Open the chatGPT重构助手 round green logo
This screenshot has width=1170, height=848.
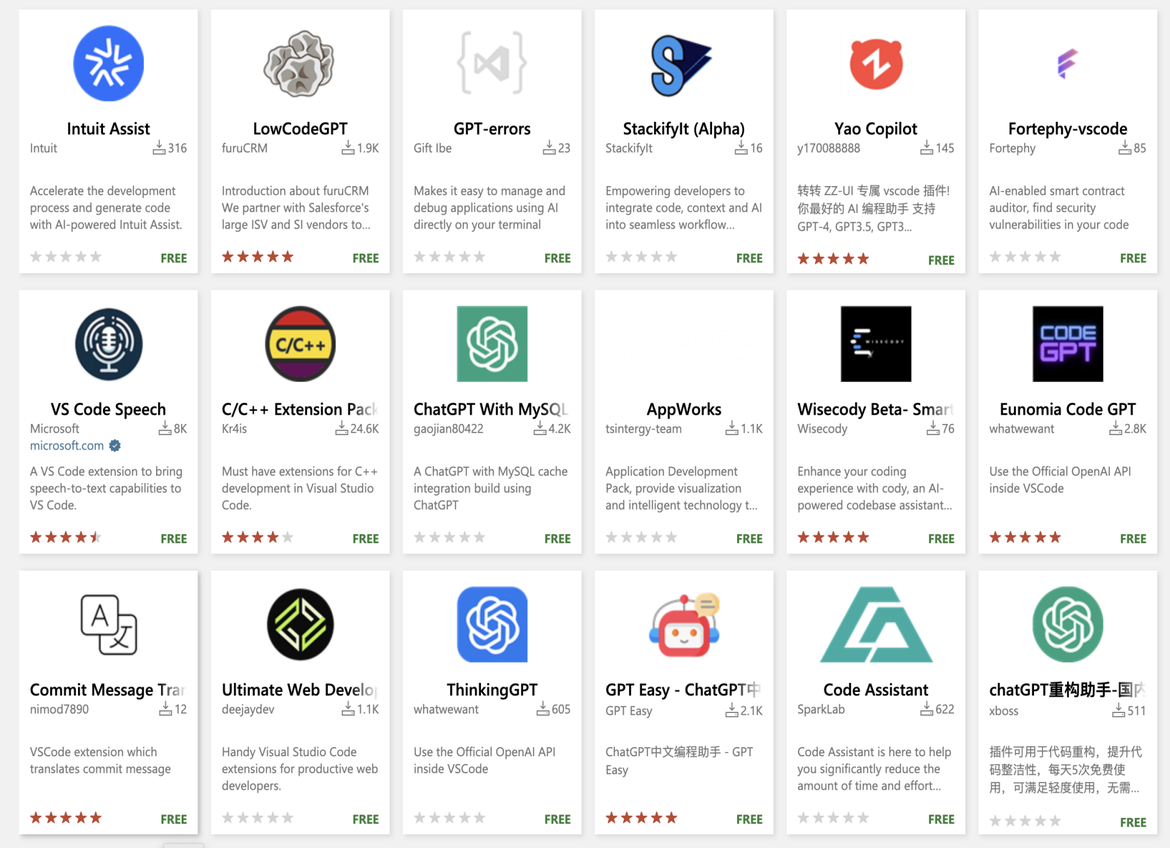(1068, 625)
